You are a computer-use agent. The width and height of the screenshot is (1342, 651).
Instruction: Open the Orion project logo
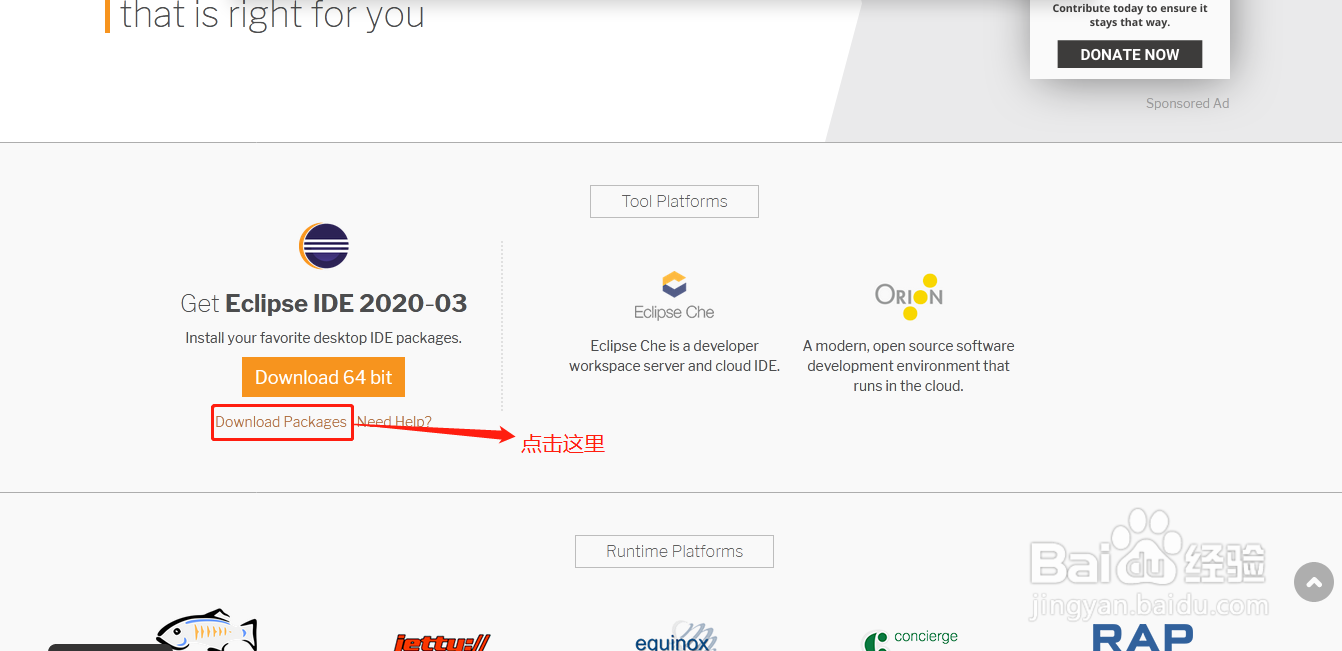click(909, 296)
